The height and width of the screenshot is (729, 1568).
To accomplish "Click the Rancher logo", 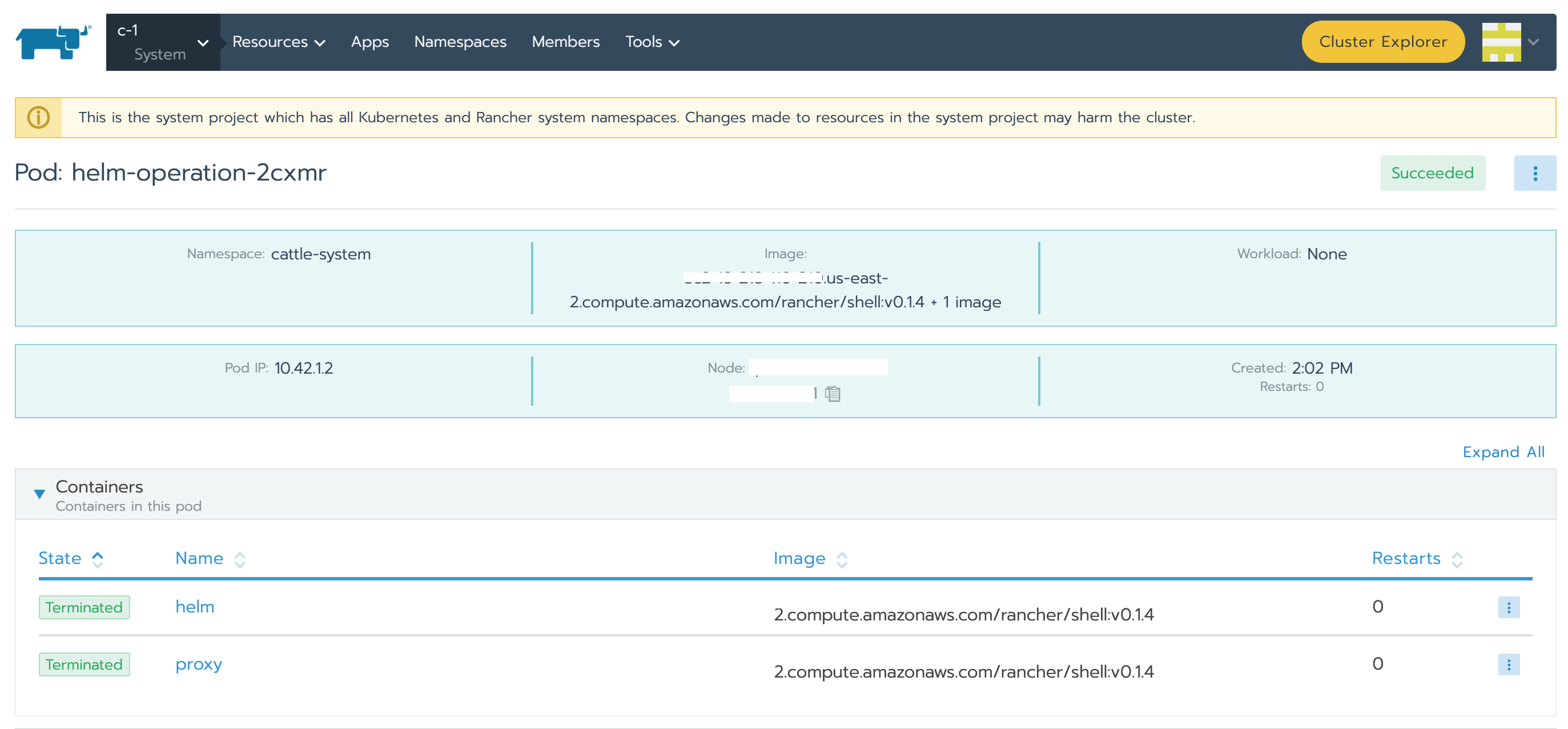I will tap(53, 41).
